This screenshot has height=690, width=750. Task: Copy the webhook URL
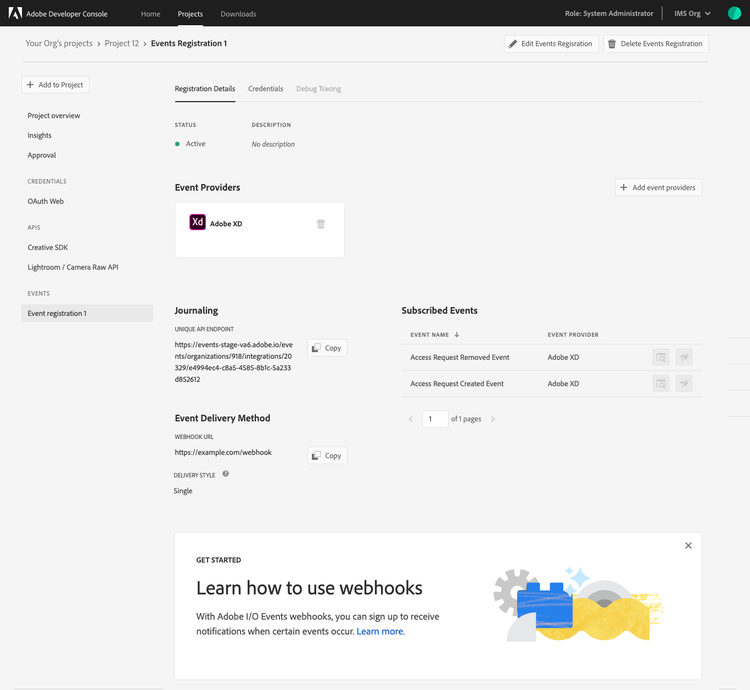pos(327,456)
